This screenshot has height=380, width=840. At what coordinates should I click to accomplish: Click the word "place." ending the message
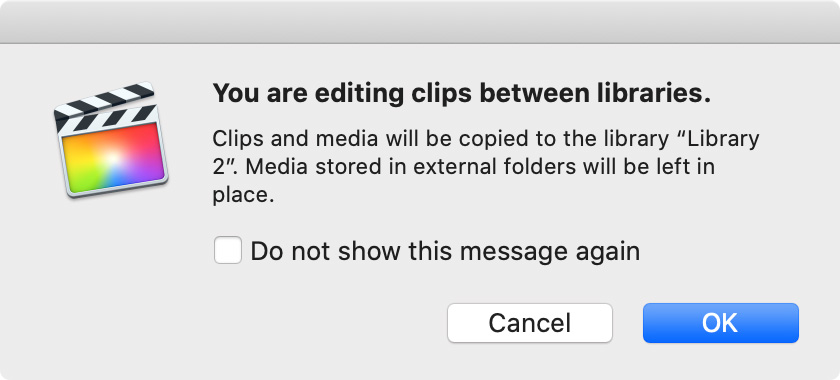pos(243,195)
